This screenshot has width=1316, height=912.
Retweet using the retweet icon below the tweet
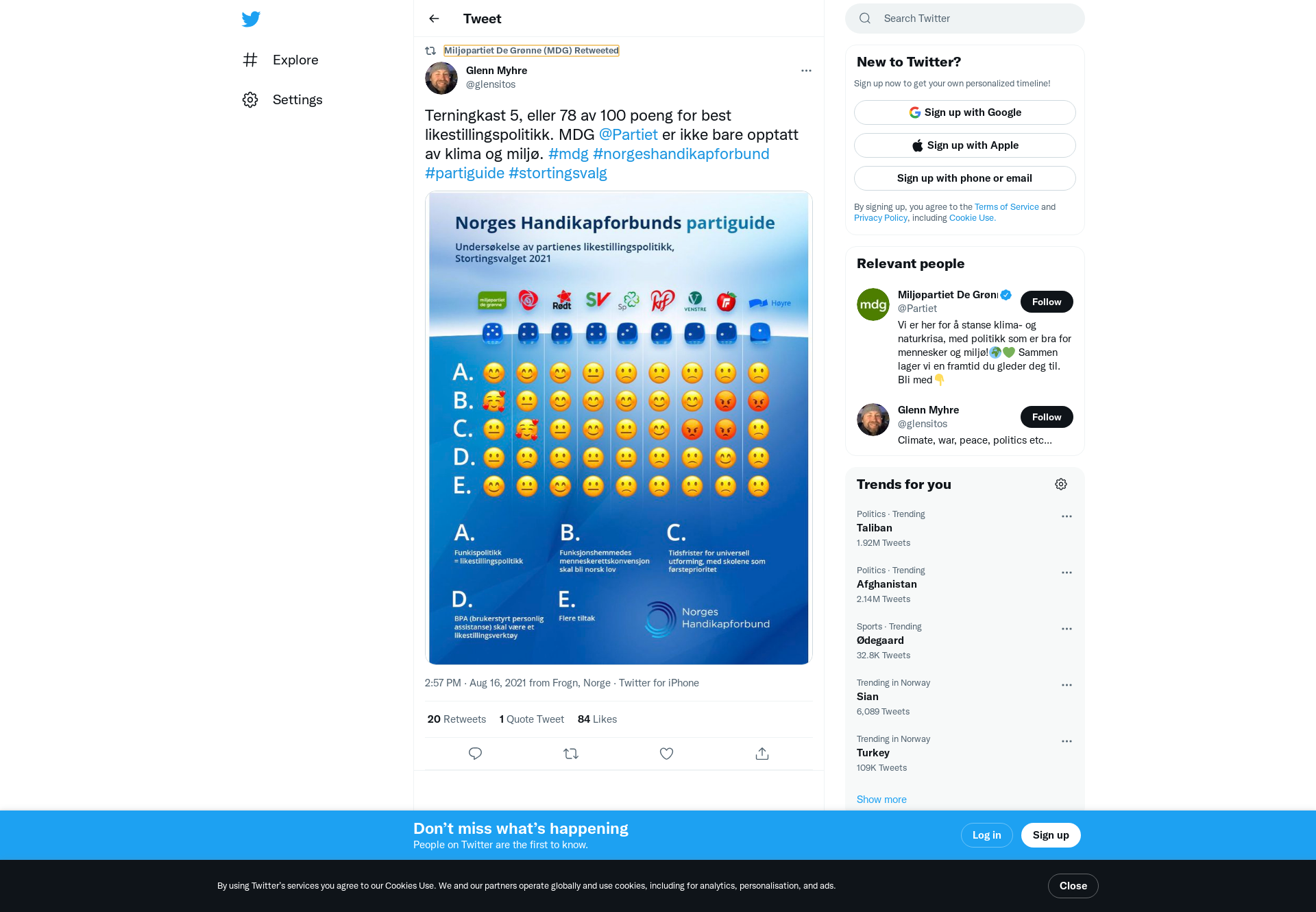tap(571, 754)
